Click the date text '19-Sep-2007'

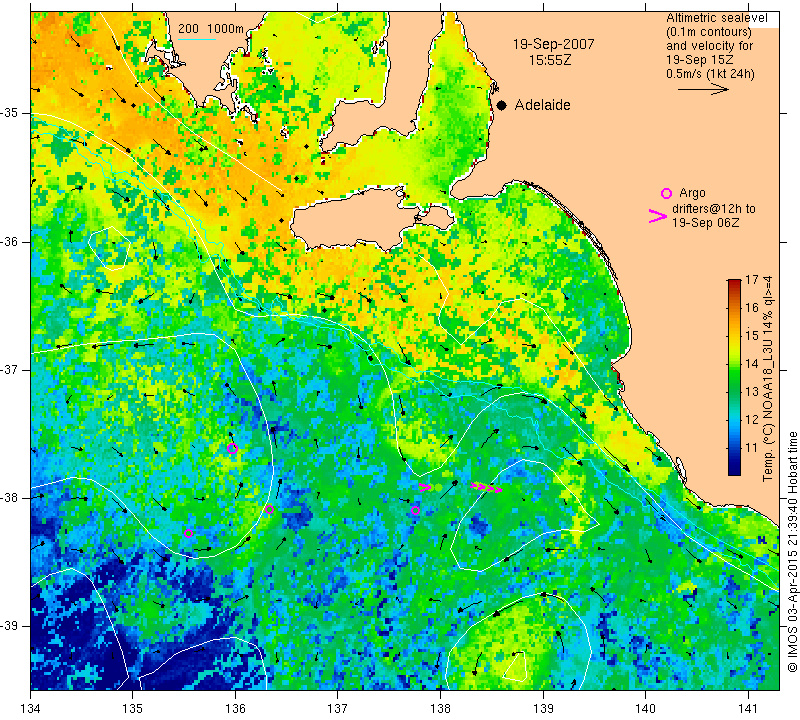pos(554,44)
